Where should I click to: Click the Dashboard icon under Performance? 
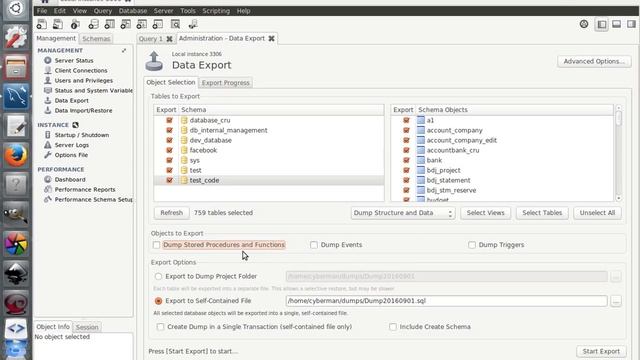click(48, 179)
